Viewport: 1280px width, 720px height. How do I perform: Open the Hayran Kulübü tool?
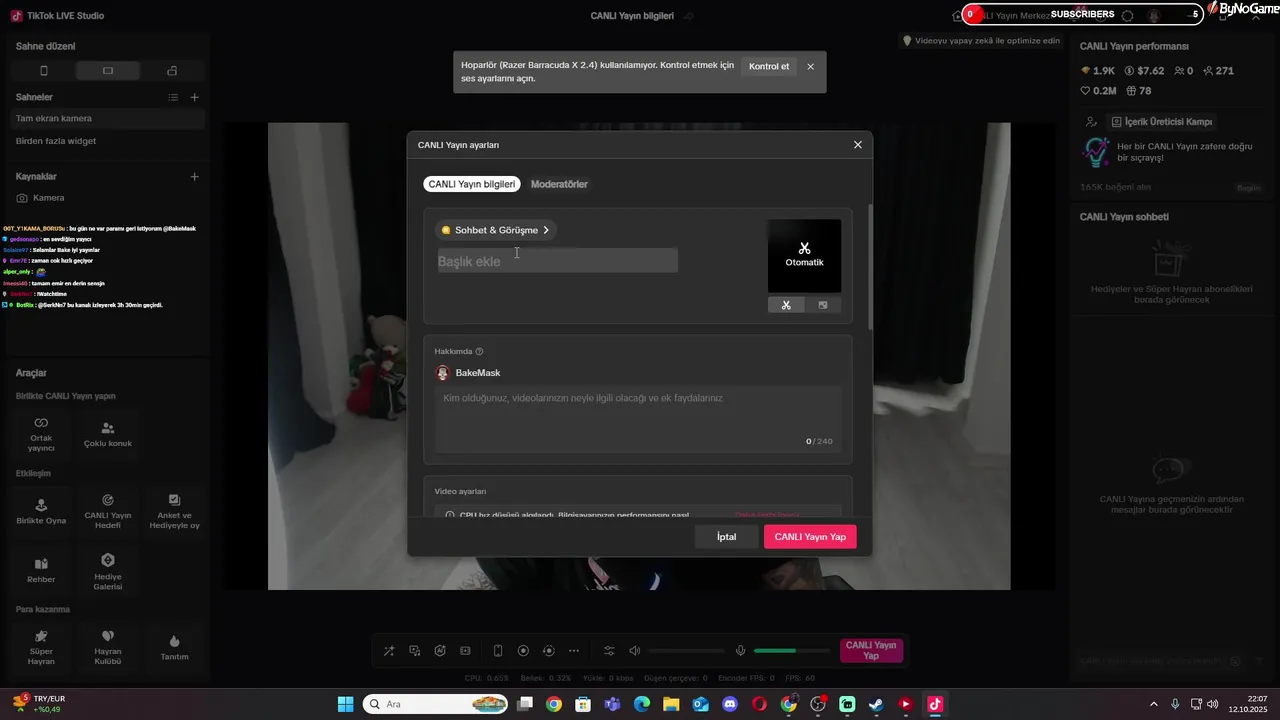[108, 647]
